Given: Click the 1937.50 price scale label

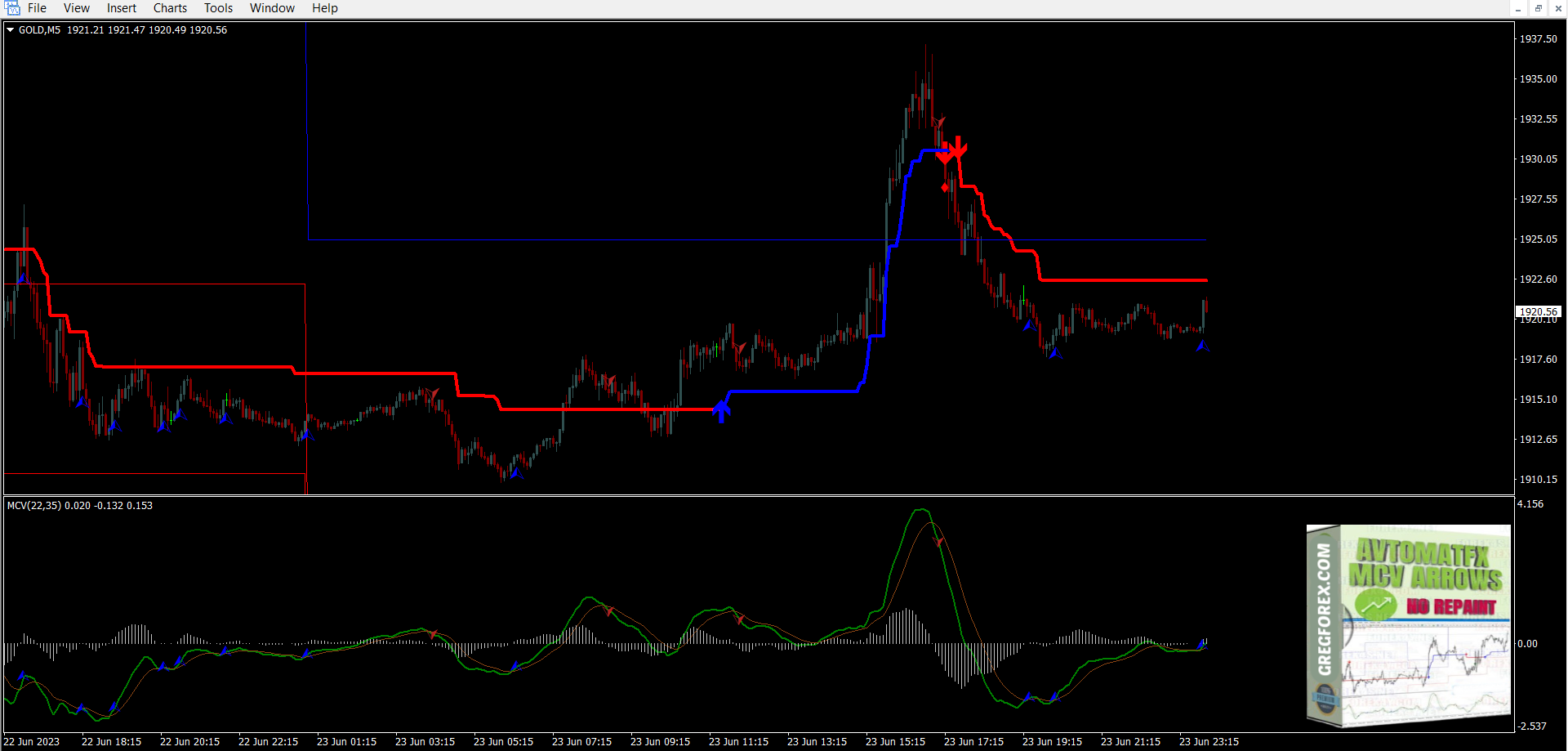Looking at the screenshot, I should point(1538,39).
